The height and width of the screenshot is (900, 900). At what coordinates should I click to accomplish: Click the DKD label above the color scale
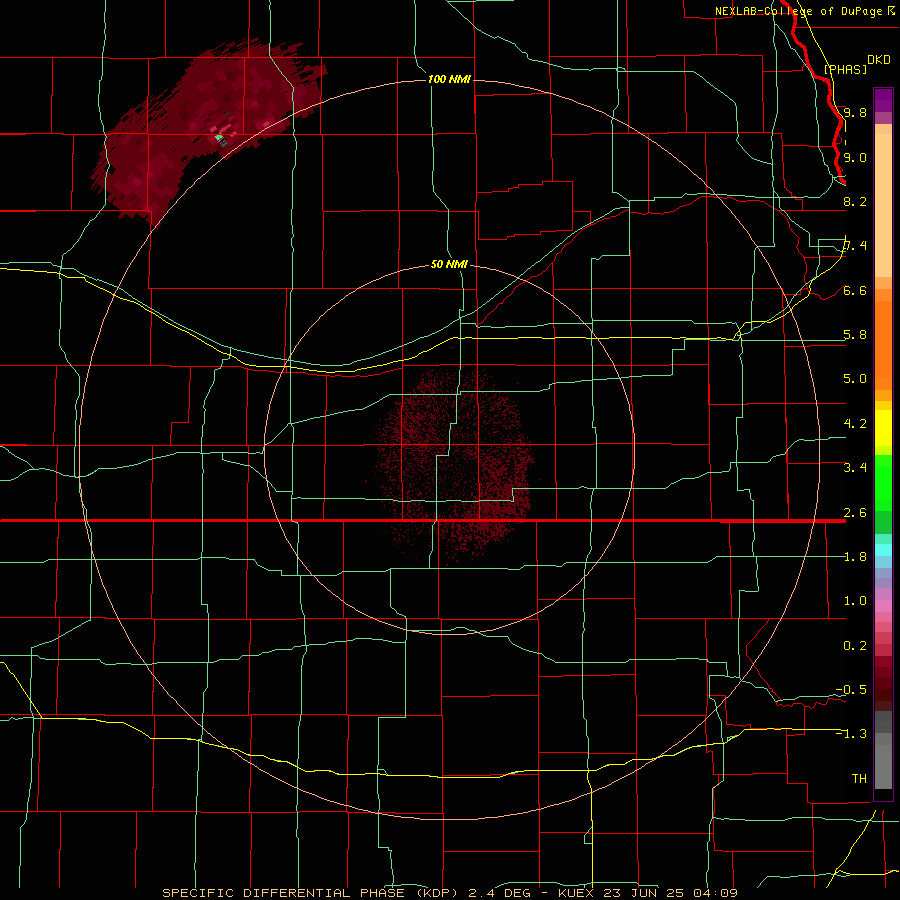click(878, 60)
